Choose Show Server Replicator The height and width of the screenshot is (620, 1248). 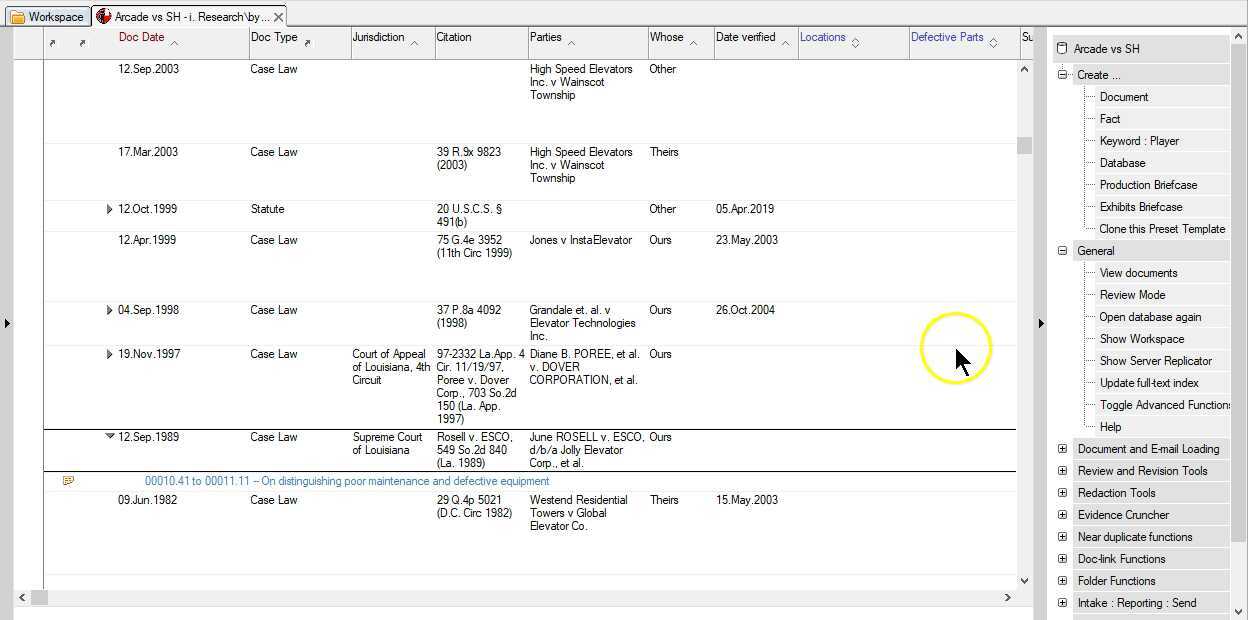click(1155, 361)
